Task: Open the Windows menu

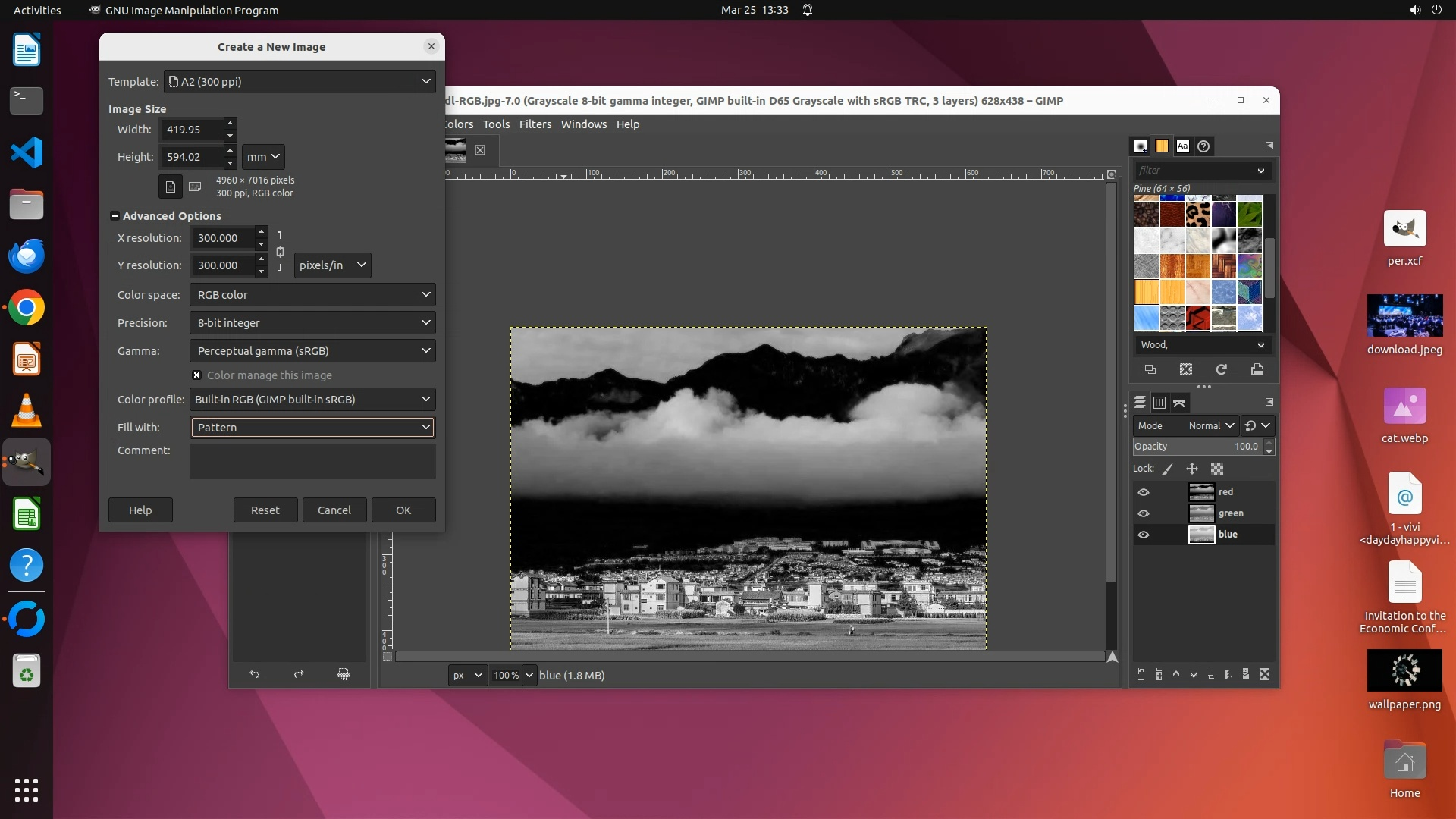Action: tap(583, 124)
